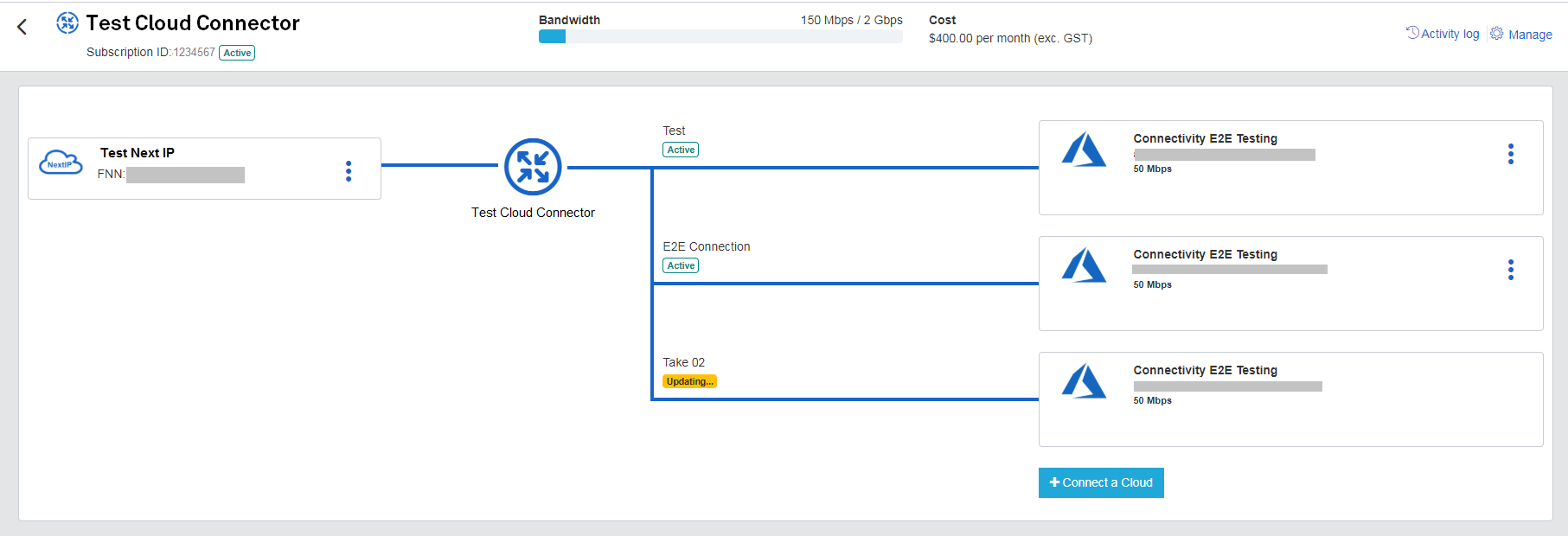The height and width of the screenshot is (536, 1568).
Task: Click the FNN label on the Test Next IP card
Action: coord(111,174)
